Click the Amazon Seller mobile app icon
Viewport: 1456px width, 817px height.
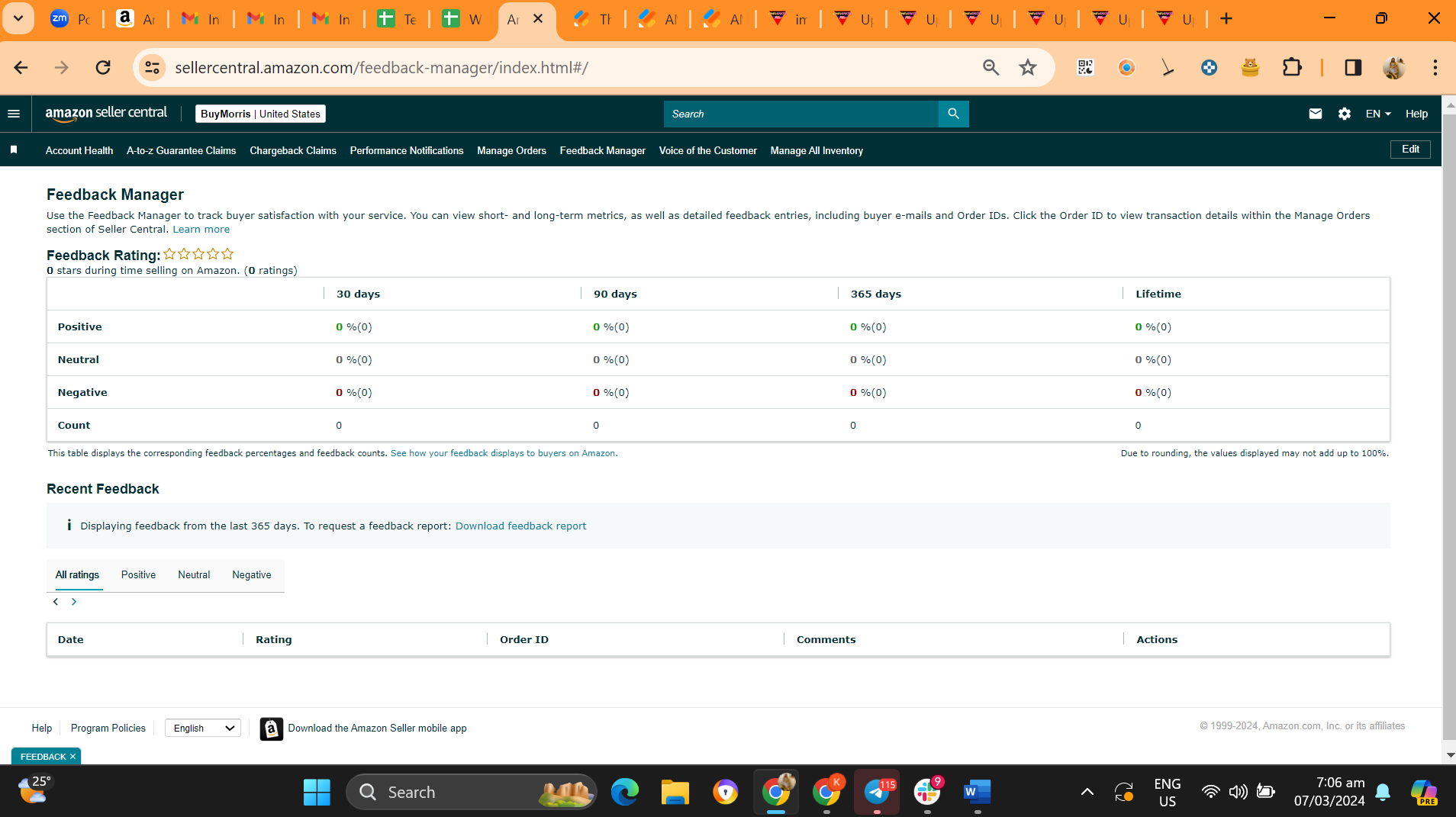[x=271, y=729]
